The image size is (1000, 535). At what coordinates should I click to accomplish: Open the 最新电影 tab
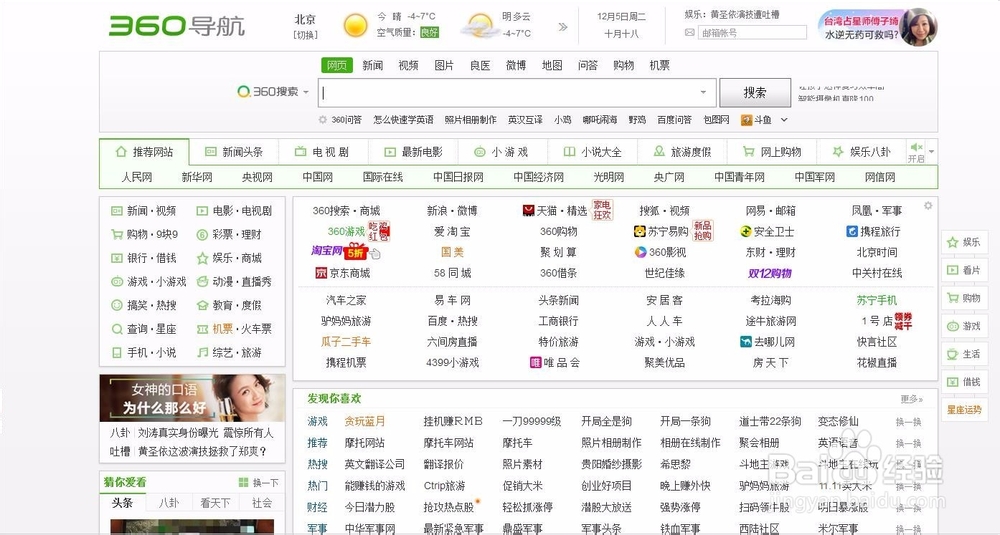click(x=413, y=152)
